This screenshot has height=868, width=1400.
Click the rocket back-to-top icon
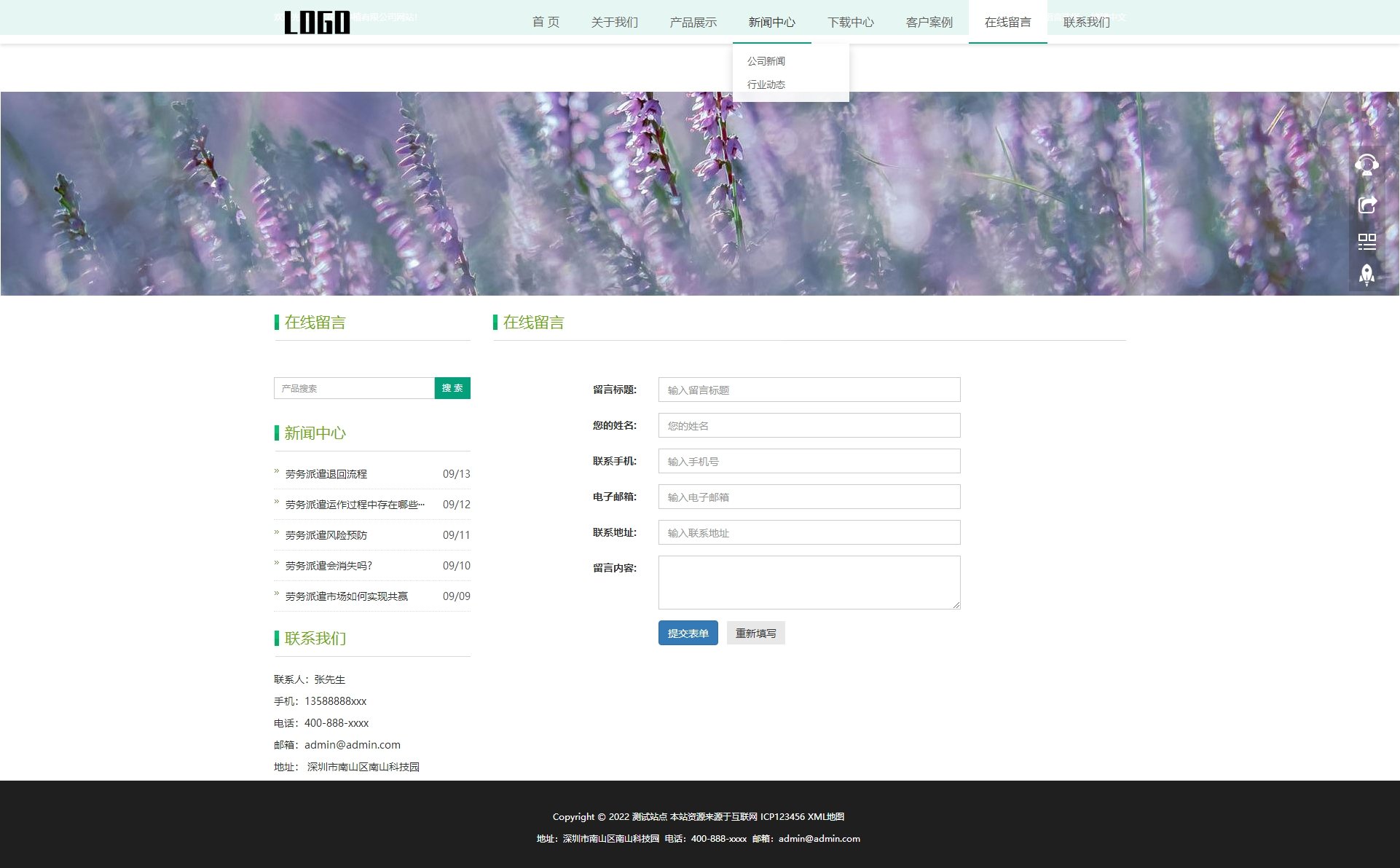(1366, 275)
